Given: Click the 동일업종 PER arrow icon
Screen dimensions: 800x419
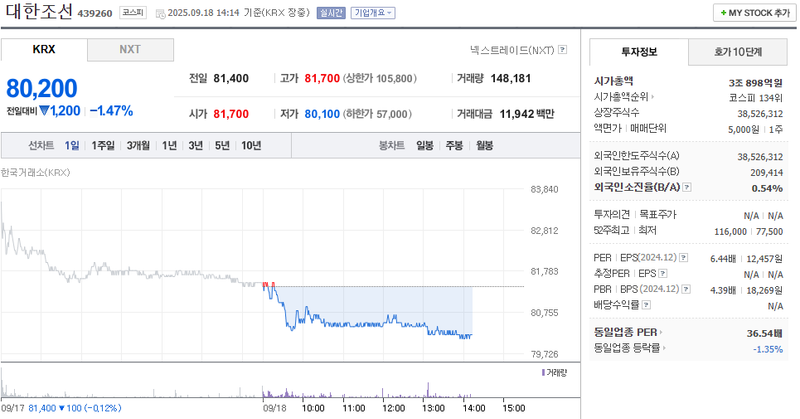Looking at the screenshot, I should pos(661,332).
